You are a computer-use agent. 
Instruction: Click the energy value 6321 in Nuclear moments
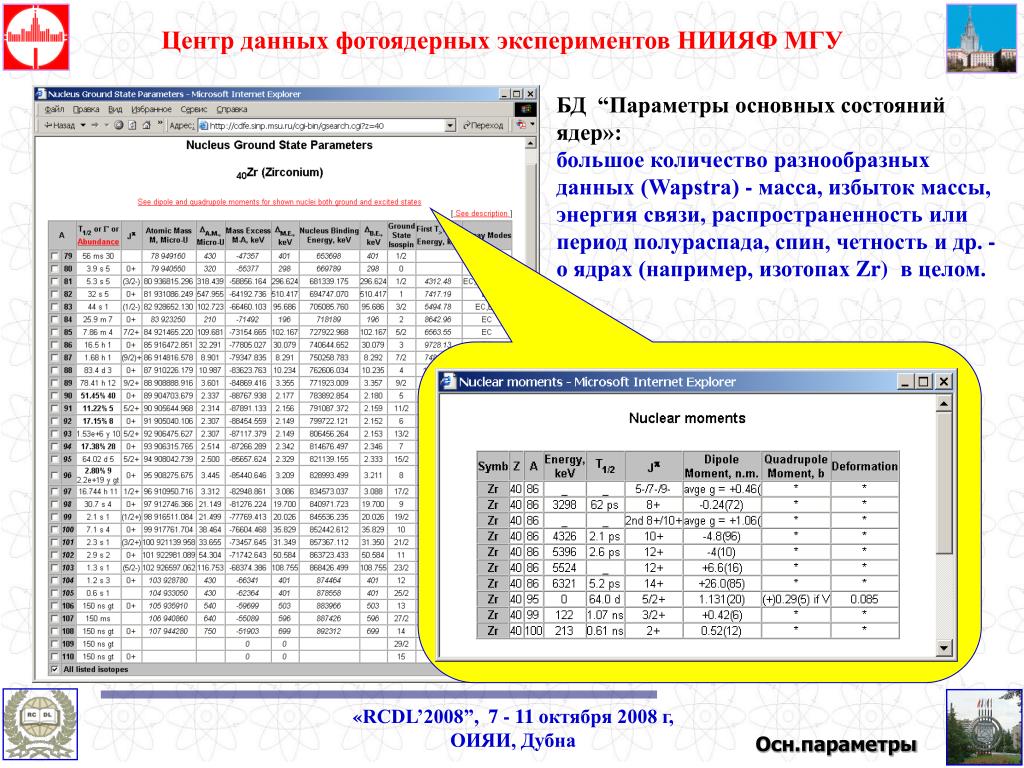click(x=564, y=584)
